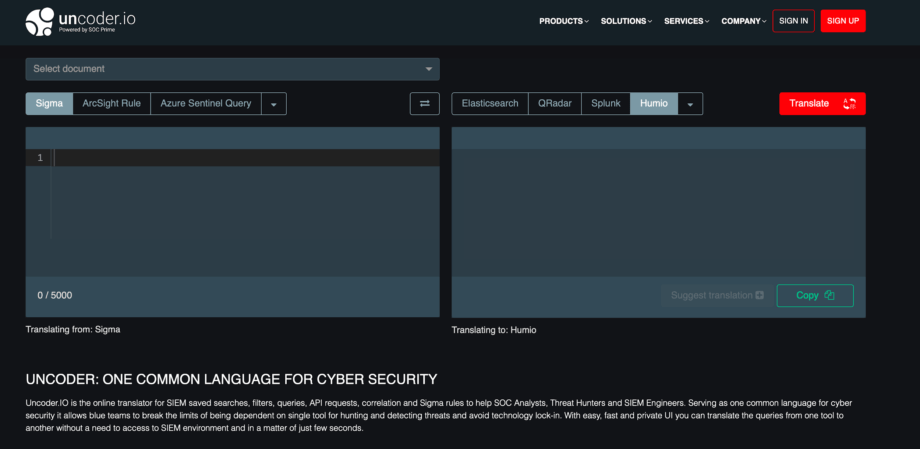Choose QRadar as target platform
920x449 pixels.
click(x=555, y=103)
